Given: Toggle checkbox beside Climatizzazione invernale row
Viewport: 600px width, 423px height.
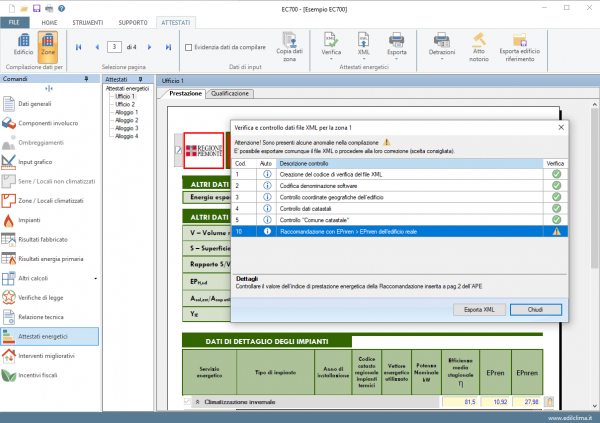Looking at the screenshot, I should point(187,402).
